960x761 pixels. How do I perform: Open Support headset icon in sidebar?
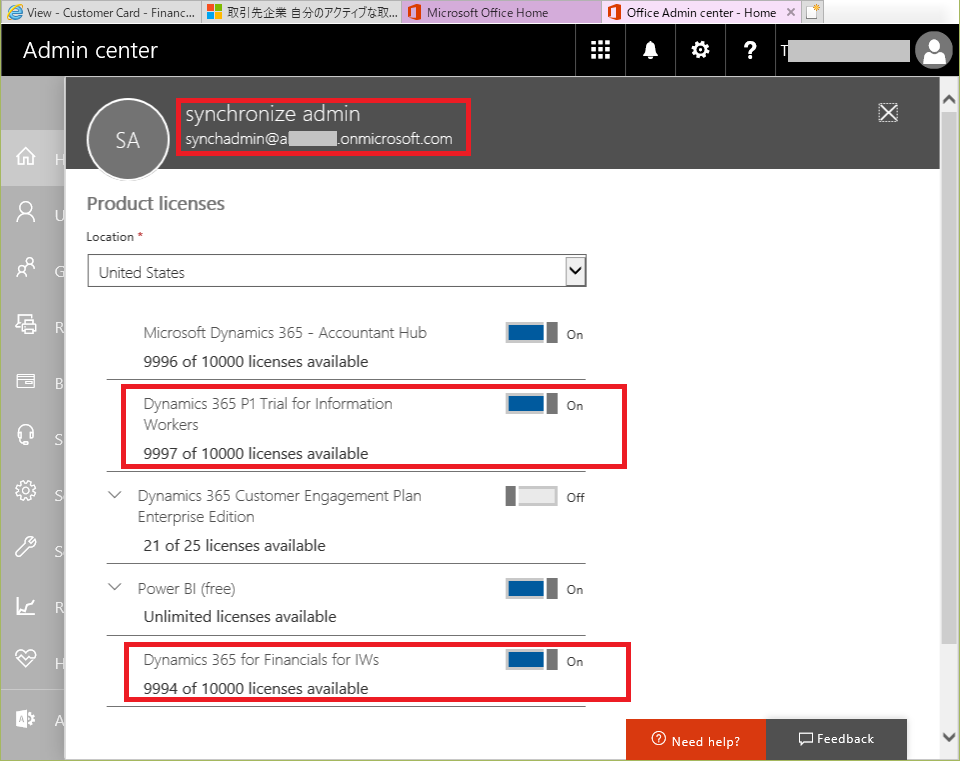[26, 435]
